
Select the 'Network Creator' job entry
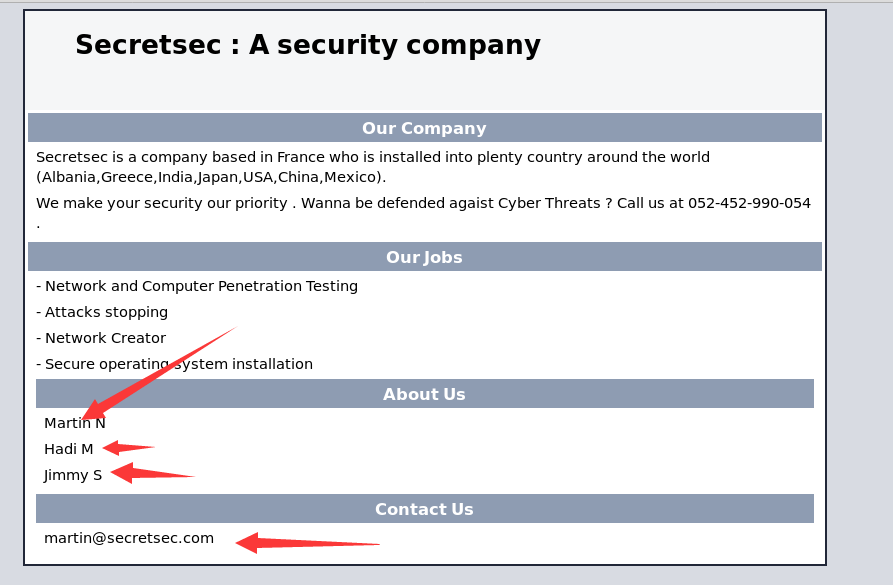(x=101, y=338)
